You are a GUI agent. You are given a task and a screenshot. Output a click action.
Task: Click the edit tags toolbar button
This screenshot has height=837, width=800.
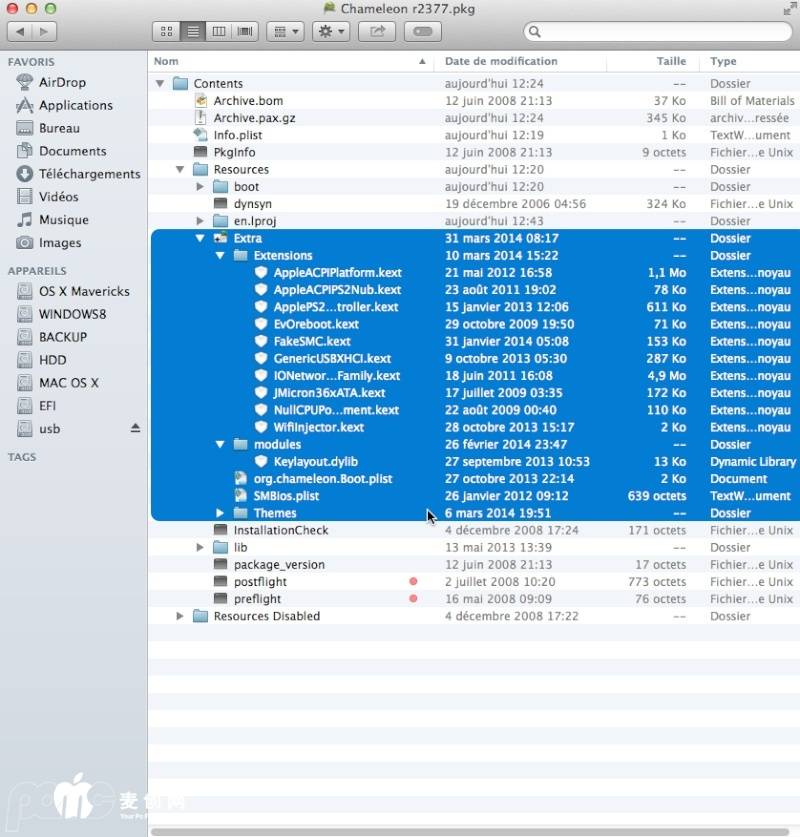pyautogui.click(x=422, y=31)
